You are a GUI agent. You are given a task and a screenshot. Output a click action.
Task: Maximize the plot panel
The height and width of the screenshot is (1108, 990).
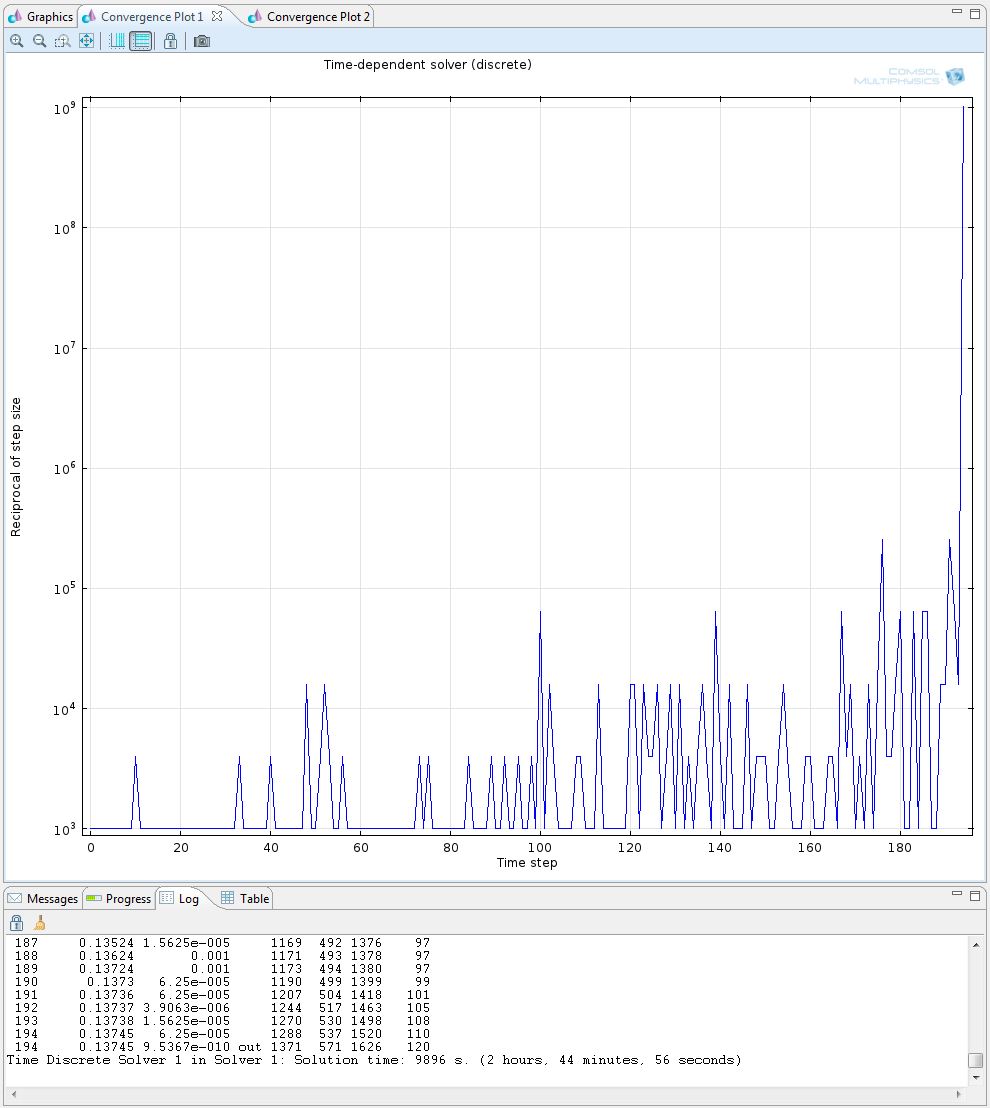tap(974, 13)
